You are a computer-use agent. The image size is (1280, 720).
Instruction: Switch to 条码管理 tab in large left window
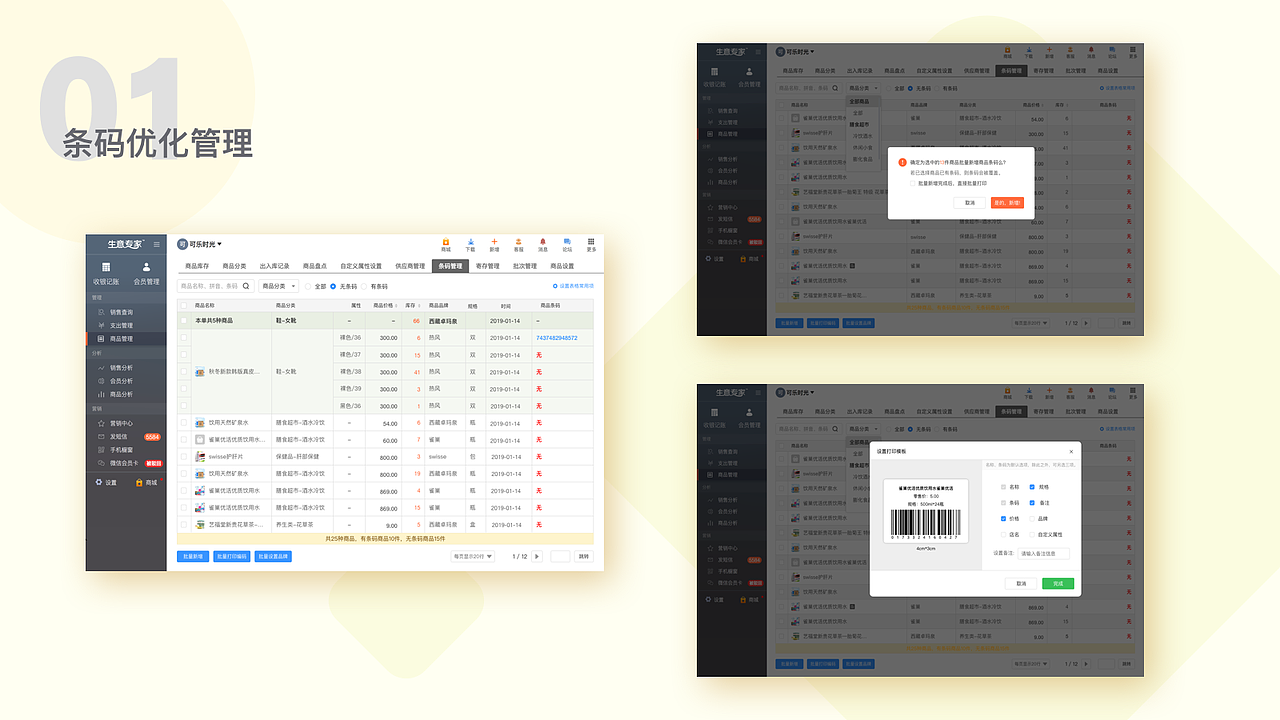pos(450,266)
